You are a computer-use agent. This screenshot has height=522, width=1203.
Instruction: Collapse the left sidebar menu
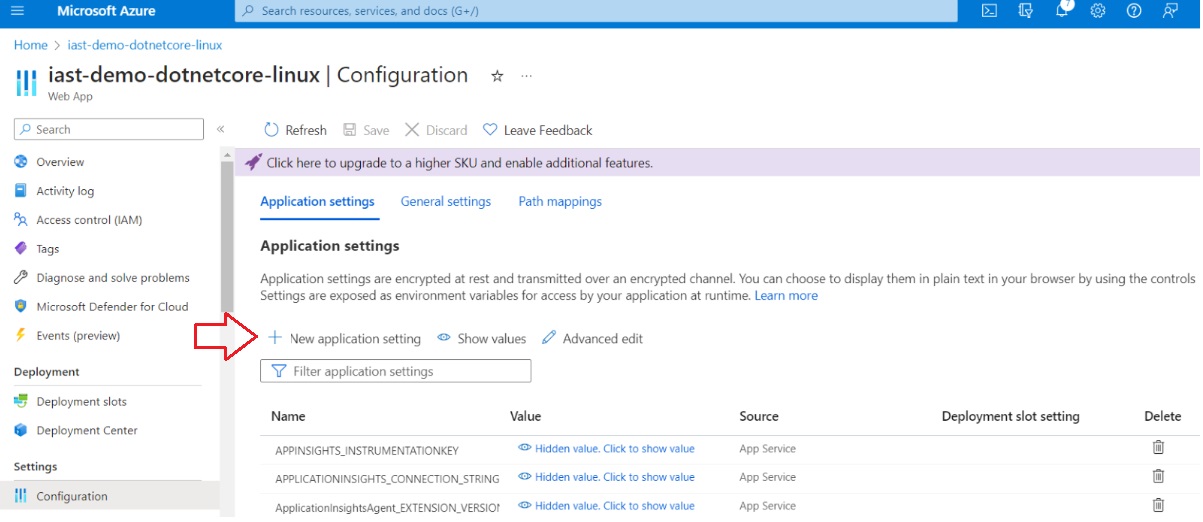pos(221,129)
